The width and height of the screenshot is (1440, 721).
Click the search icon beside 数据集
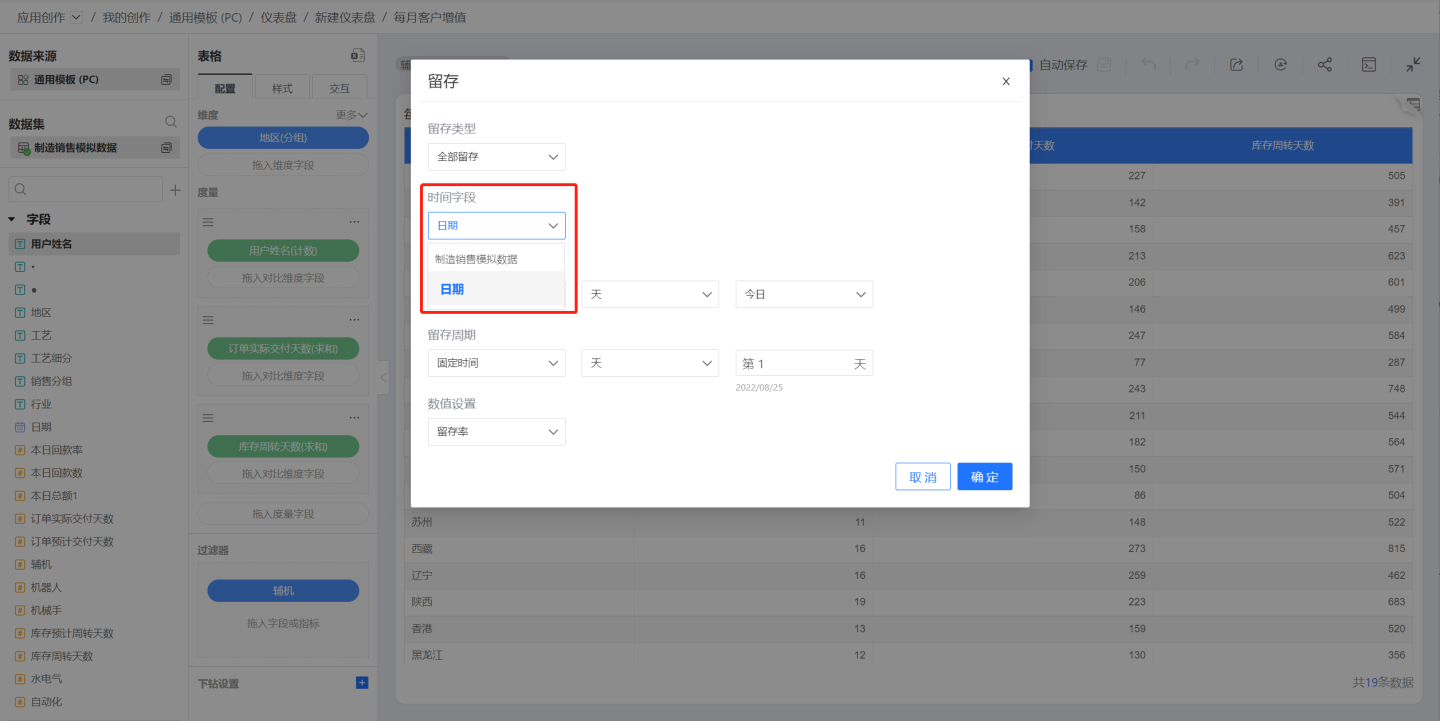tap(171, 122)
